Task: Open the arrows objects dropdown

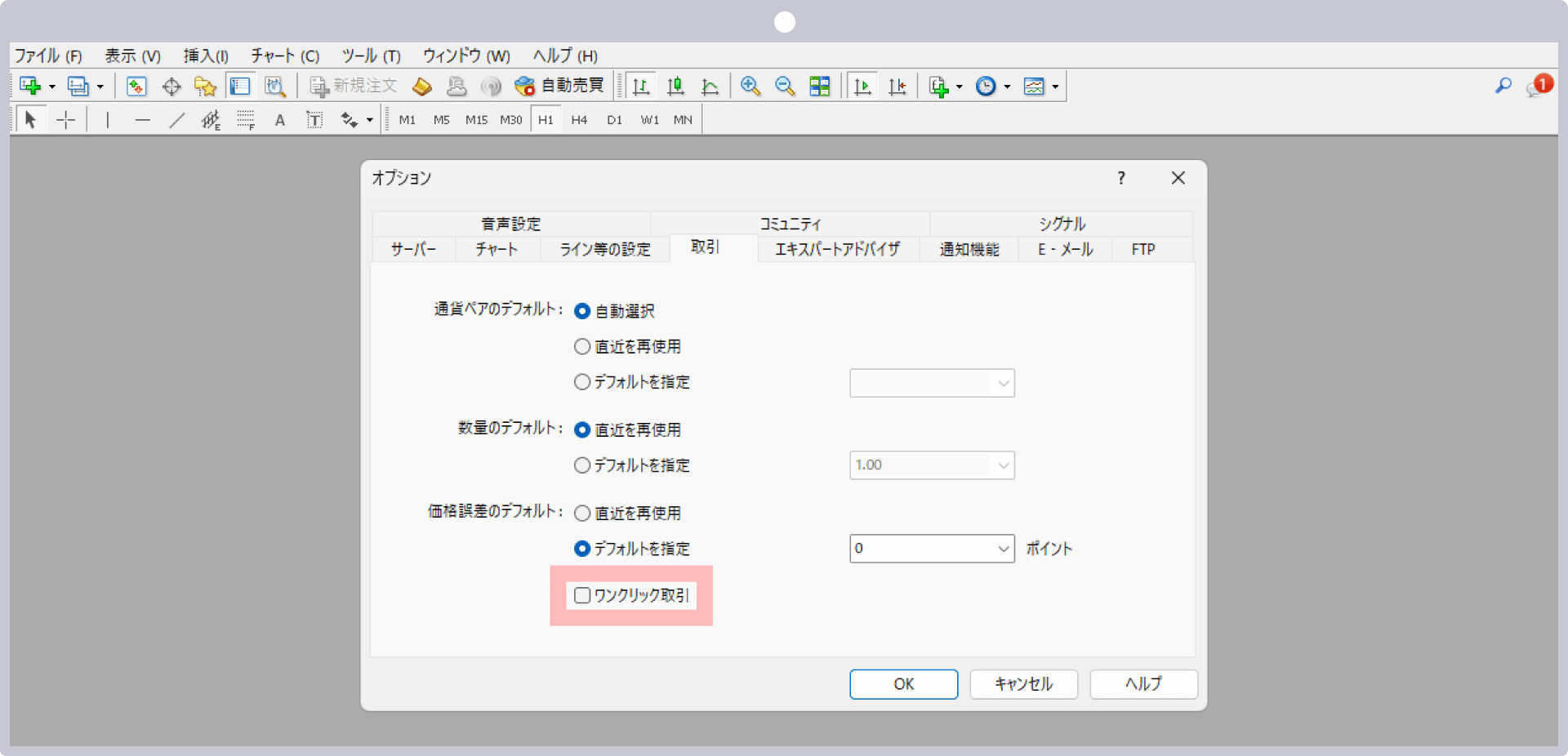Action: point(370,120)
